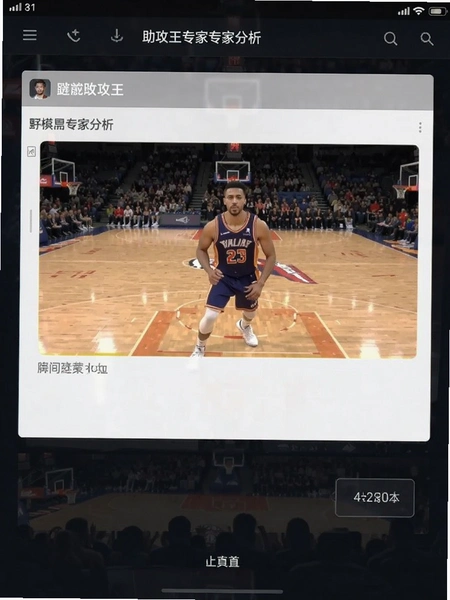
Task: Tap the battery icon in status bar
Action: click(437, 11)
